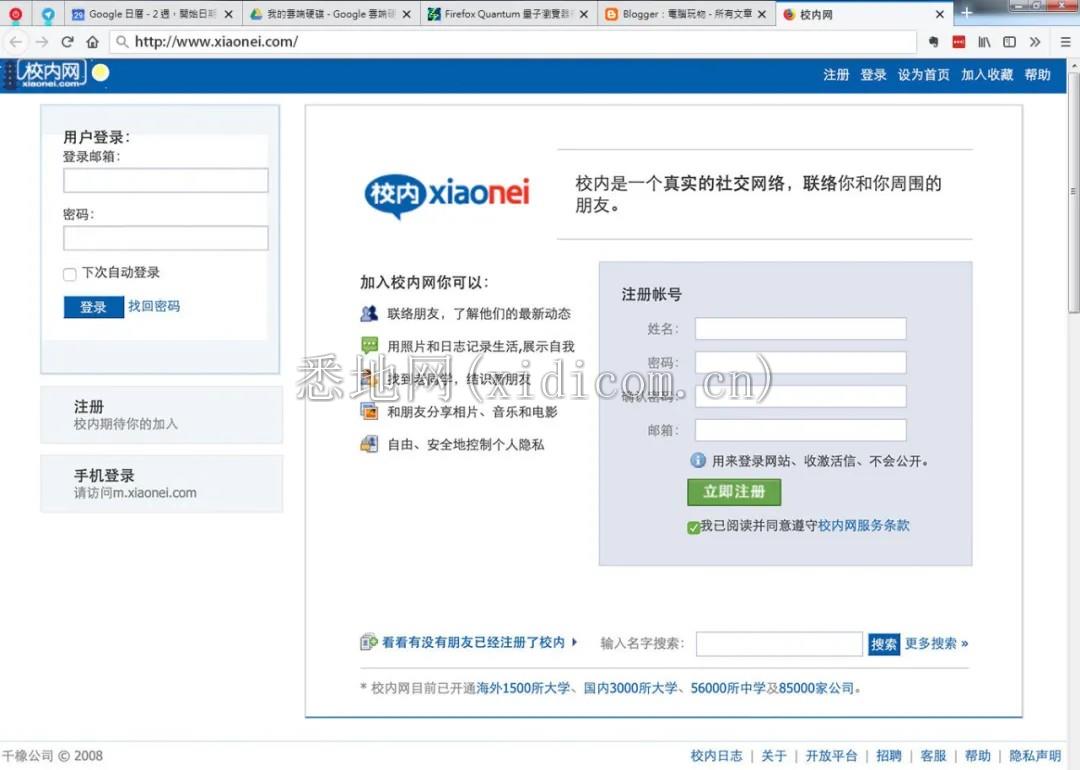
Task: Show more toolbar items with double chevron
Action: click(1035, 42)
